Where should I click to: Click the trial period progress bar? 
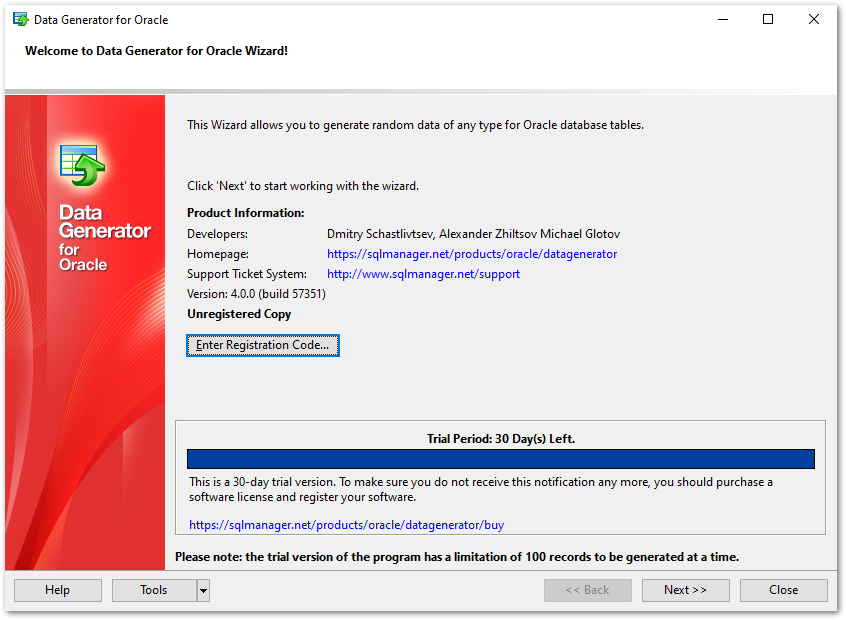click(x=501, y=459)
